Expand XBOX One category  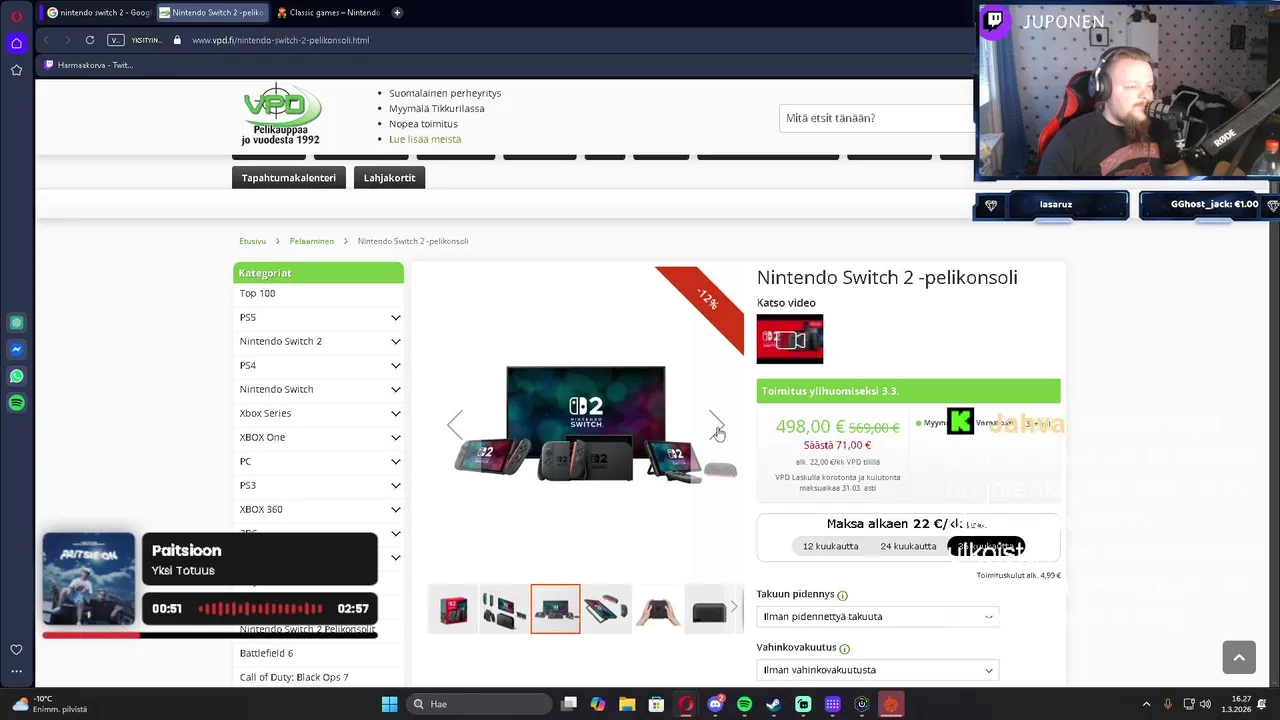coord(396,437)
